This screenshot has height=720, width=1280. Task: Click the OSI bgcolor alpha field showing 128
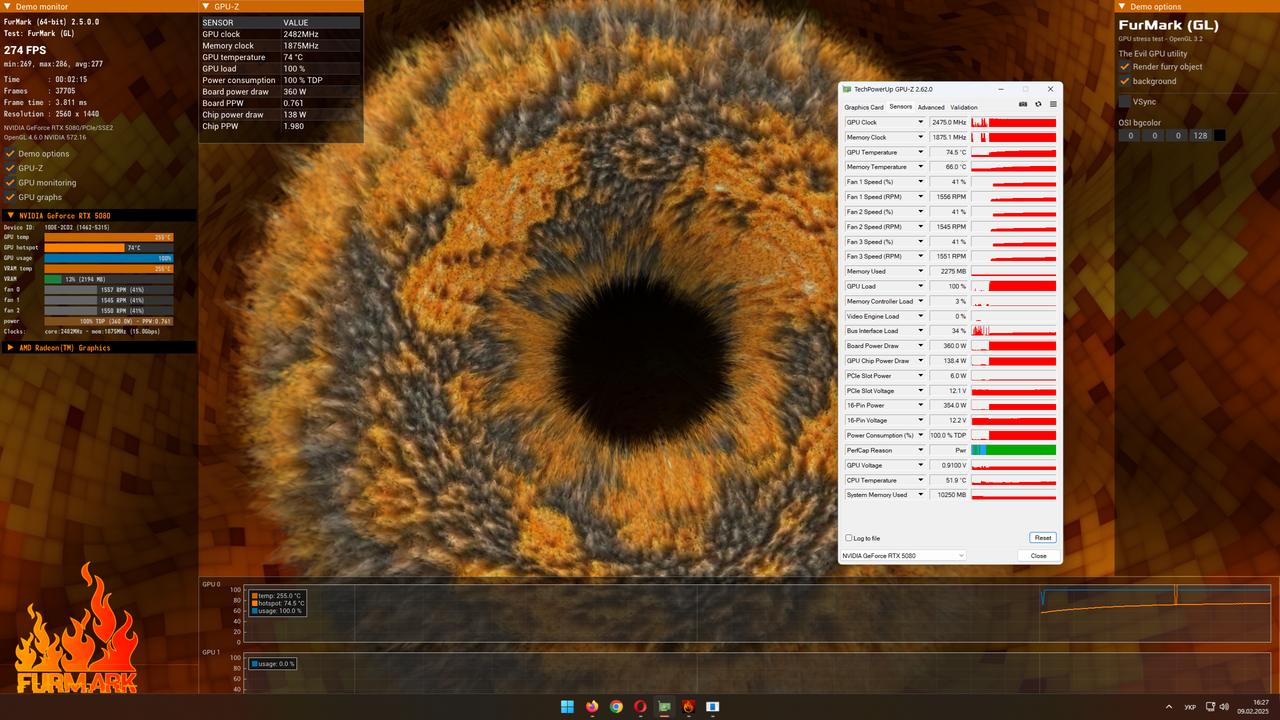[x=1200, y=135]
